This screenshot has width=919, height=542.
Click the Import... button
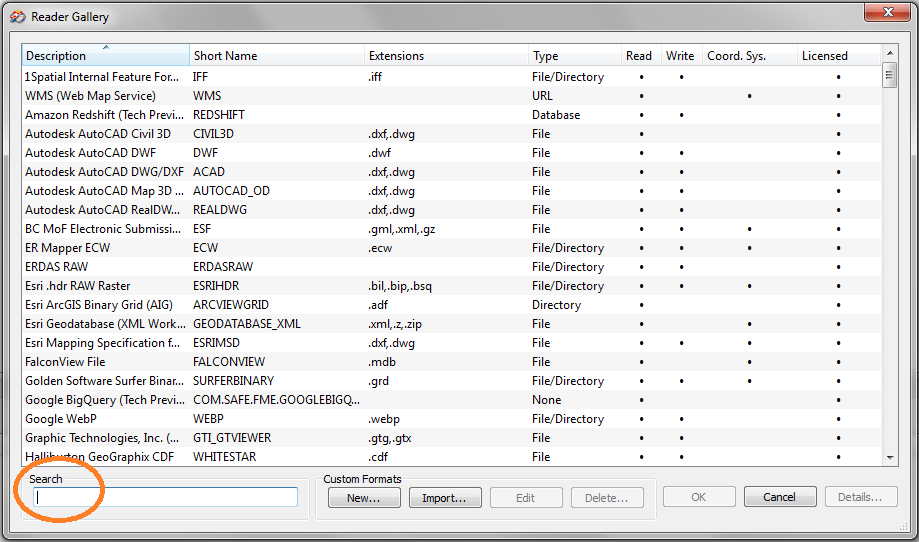point(445,498)
